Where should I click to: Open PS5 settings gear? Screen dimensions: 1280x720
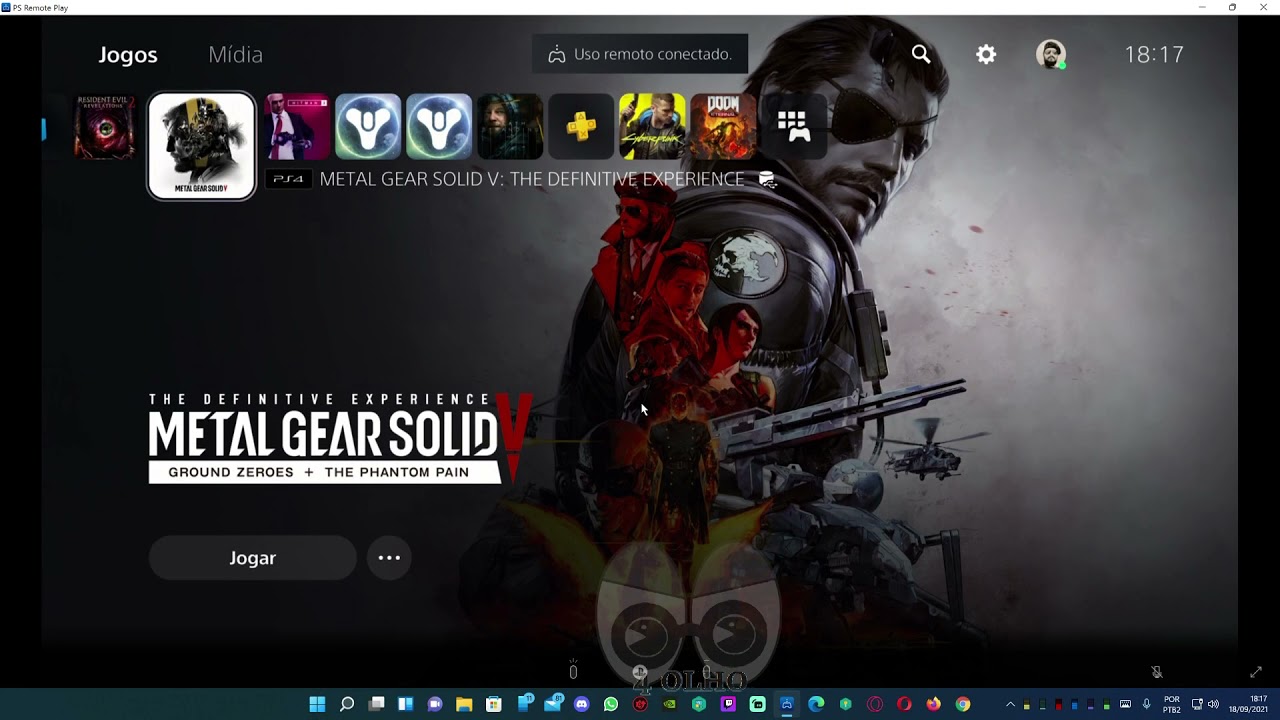(x=986, y=55)
